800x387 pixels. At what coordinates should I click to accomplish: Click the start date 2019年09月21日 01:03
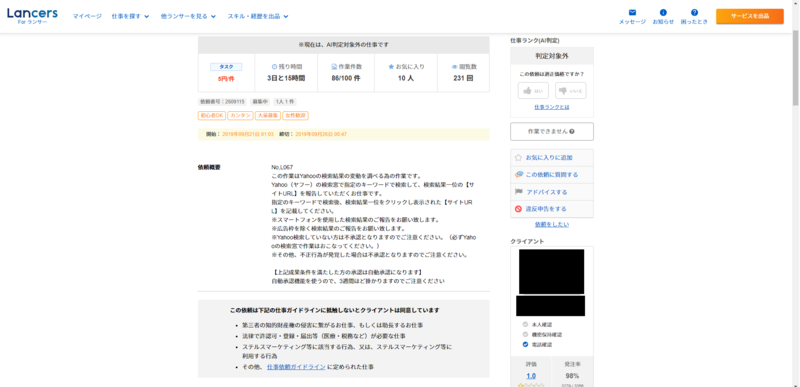(x=247, y=134)
